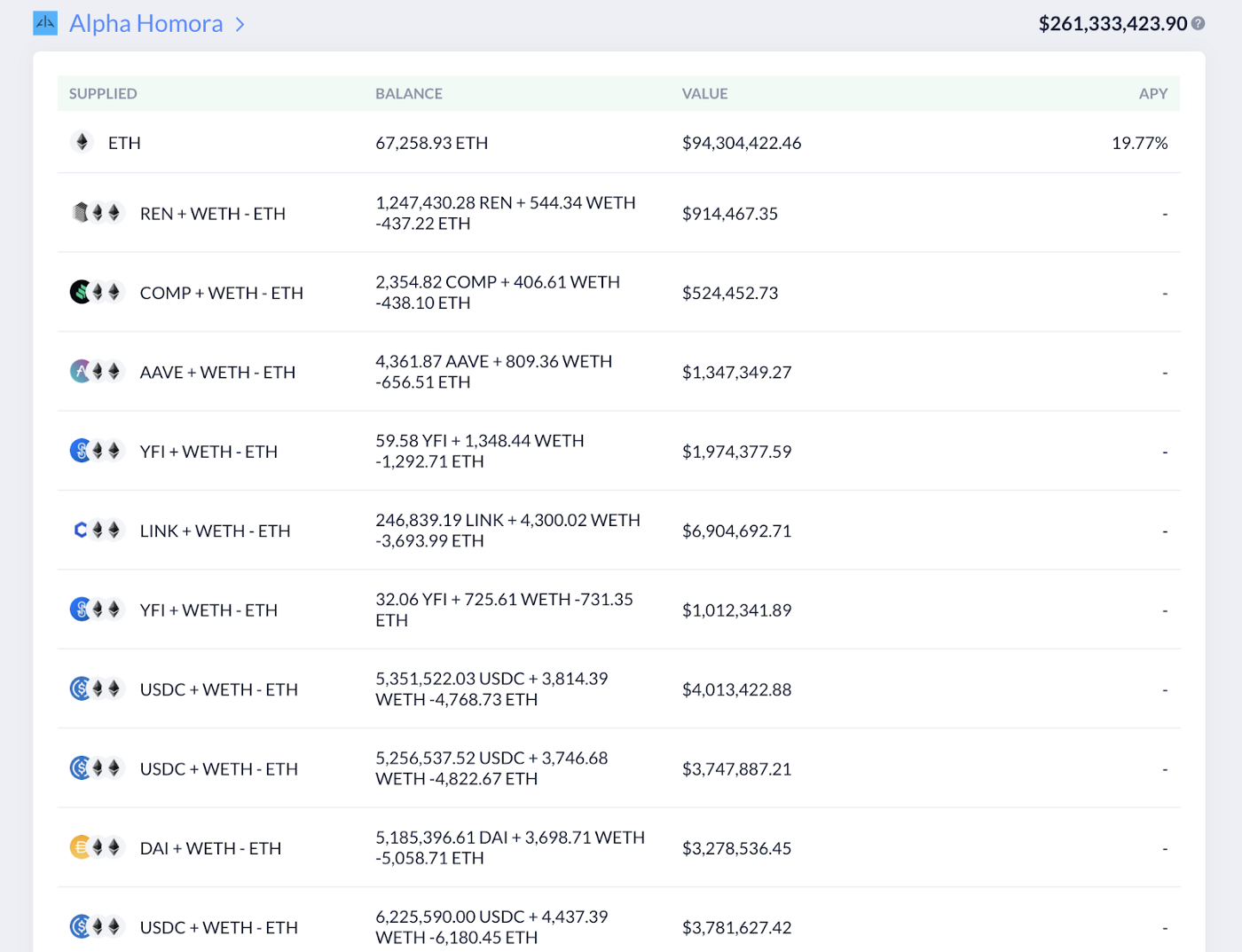1242x952 pixels.
Task: Select the 1,247,430.28 REN balance text
Action: point(506,213)
